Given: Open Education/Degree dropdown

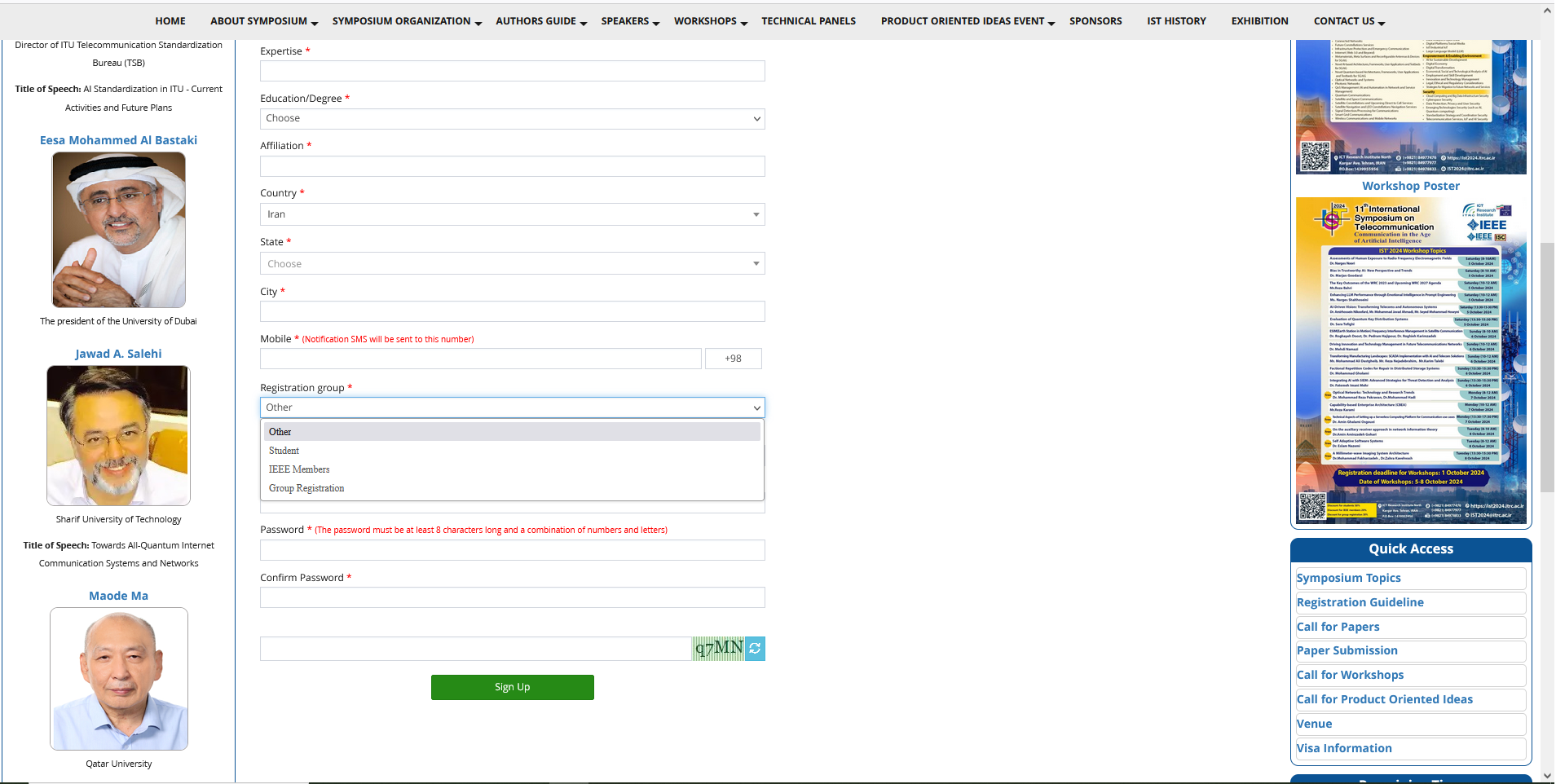Looking at the screenshot, I should (x=513, y=118).
